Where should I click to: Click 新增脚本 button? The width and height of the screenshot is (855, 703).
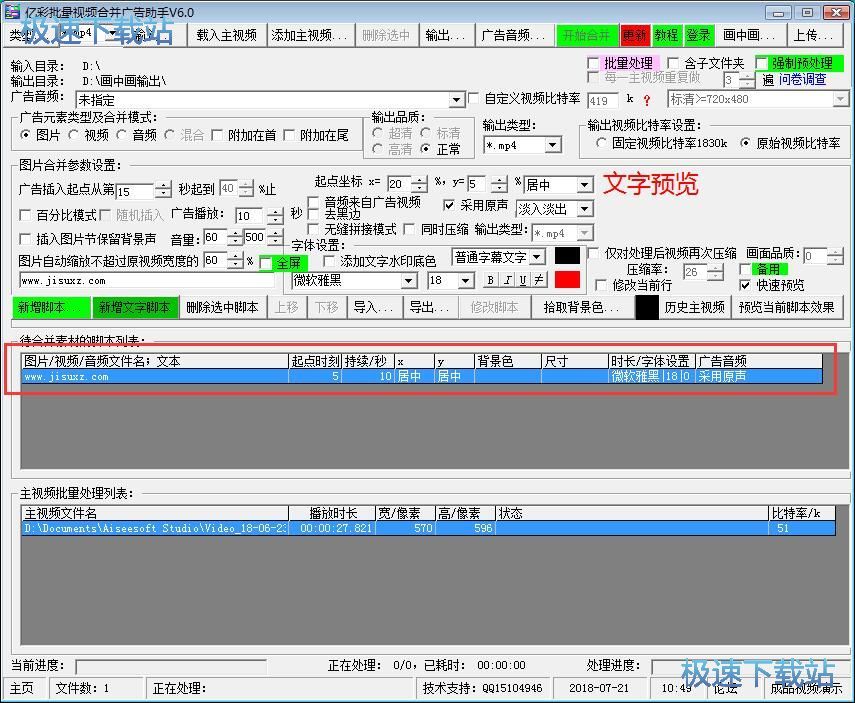(50, 307)
